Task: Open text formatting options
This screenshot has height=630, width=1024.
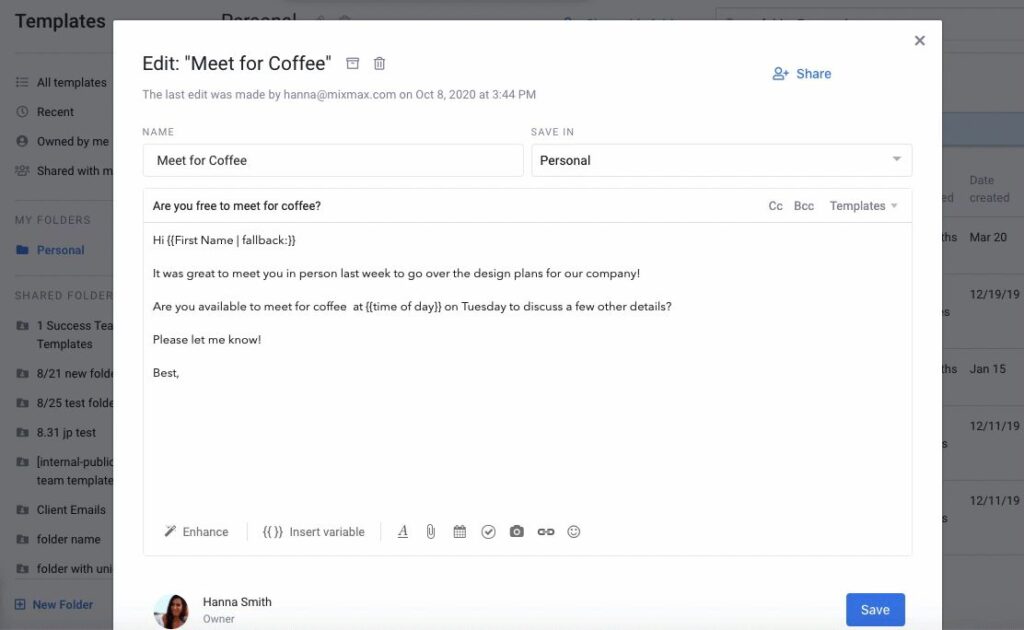Action: [x=403, y=532]
